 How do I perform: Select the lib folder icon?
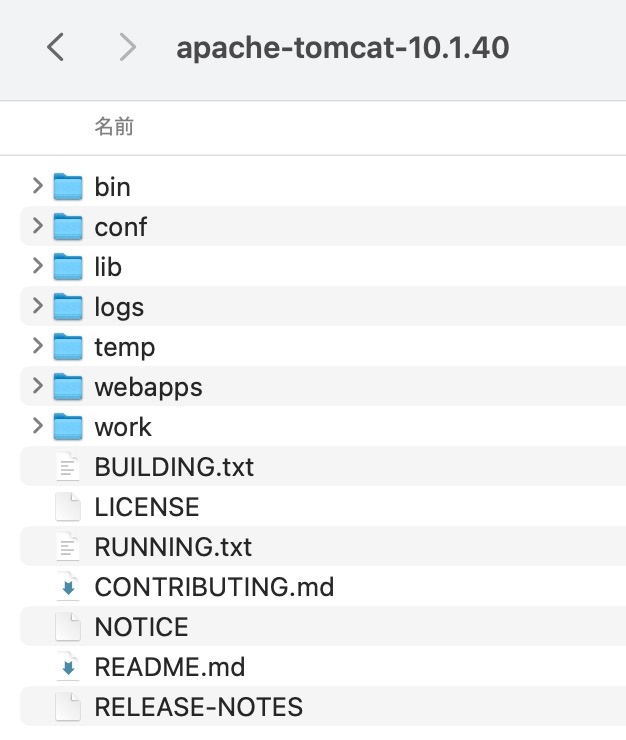68,267
